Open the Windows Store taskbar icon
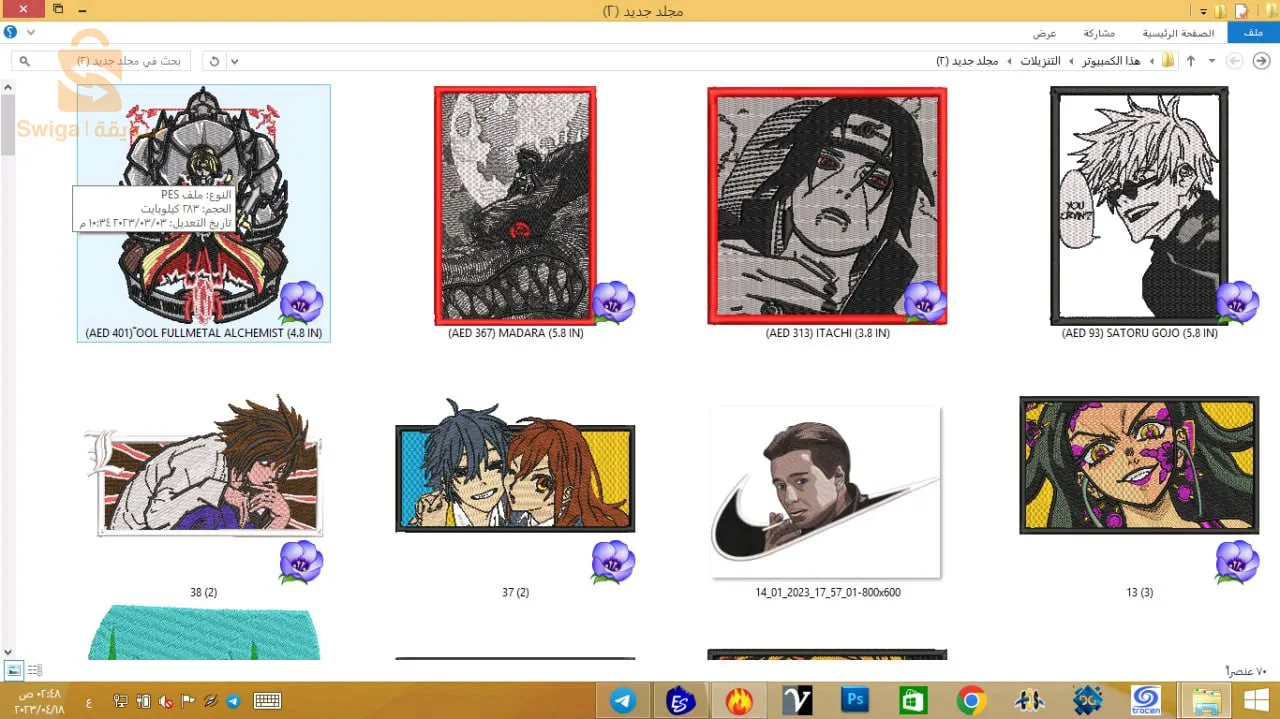 click(x=913, y=700)
